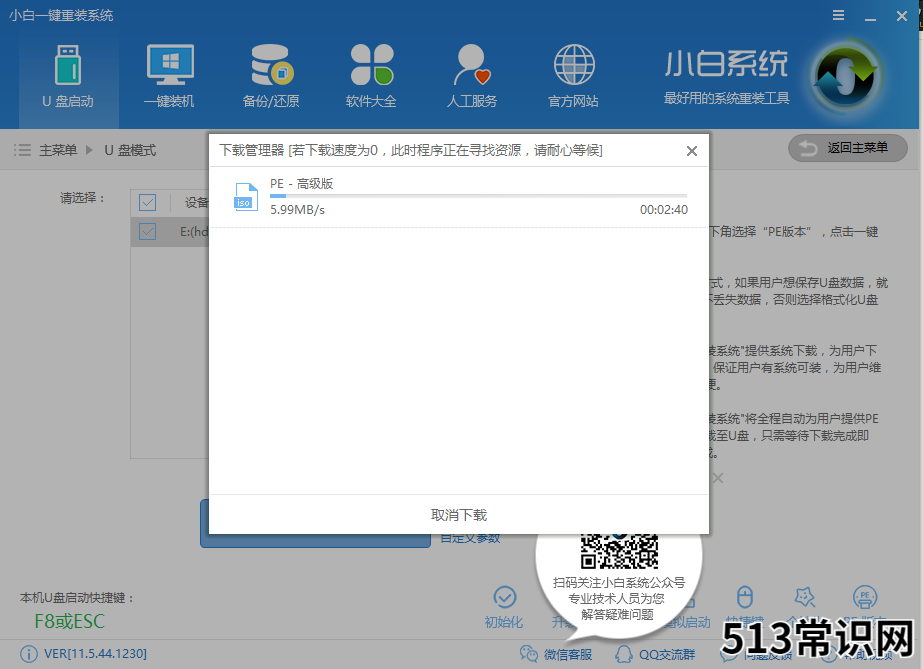Image resolution: width=923 pixels, height=669 pixels.
Task: Click the F8或ESC hotkey text
Action: click(x=69, y=621)
